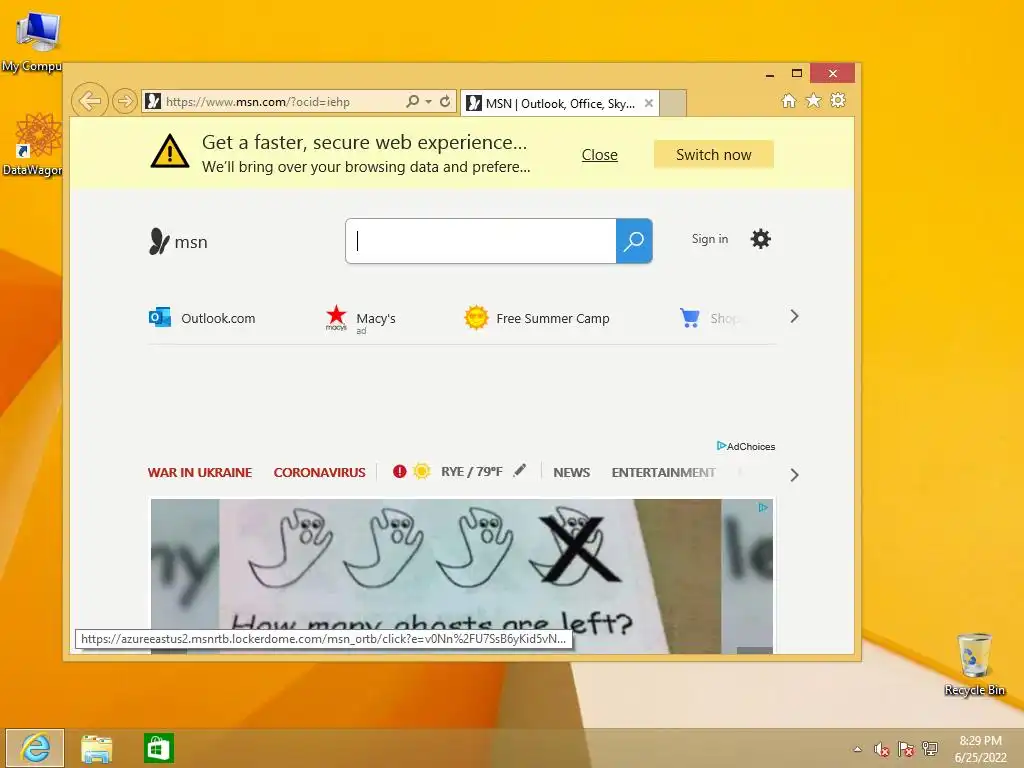Select the DataWagon desktop shortcut
Image resolution: width=1024 pixels, height=768 pixels.
tap(33, 144)
